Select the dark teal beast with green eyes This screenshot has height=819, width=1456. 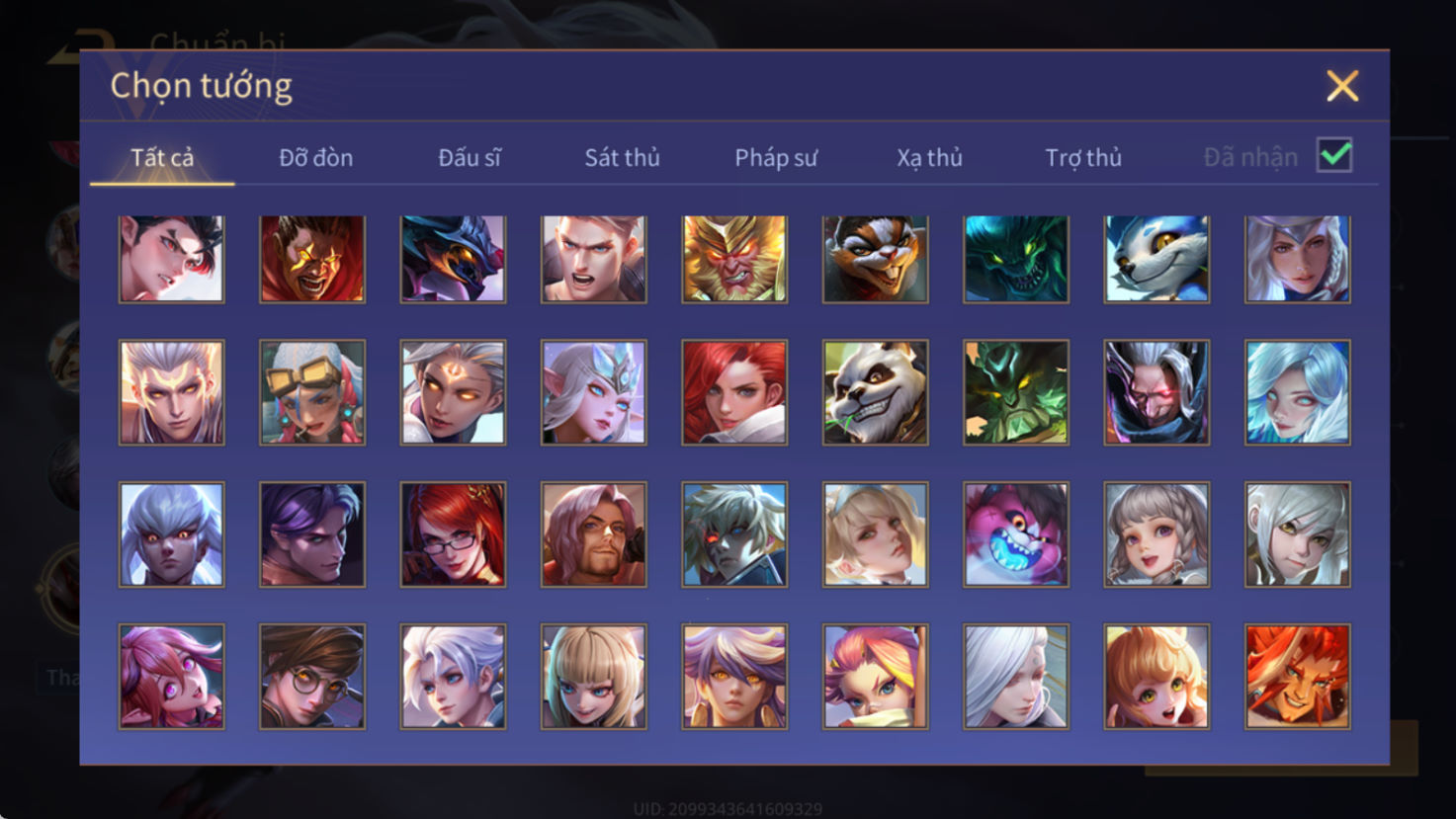click(x=1016, y=259)
